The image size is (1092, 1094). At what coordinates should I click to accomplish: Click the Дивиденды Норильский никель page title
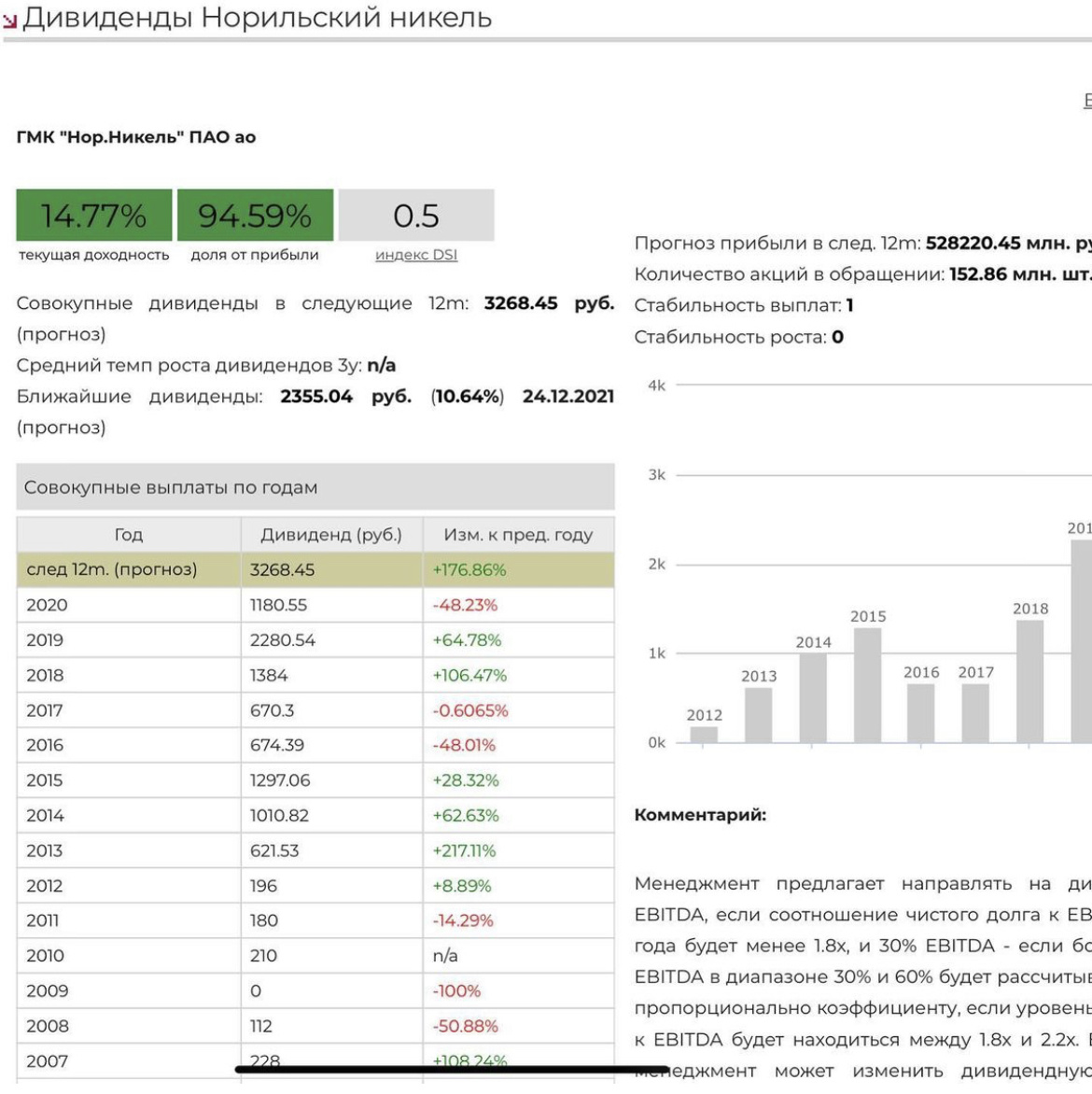(257, 18)
